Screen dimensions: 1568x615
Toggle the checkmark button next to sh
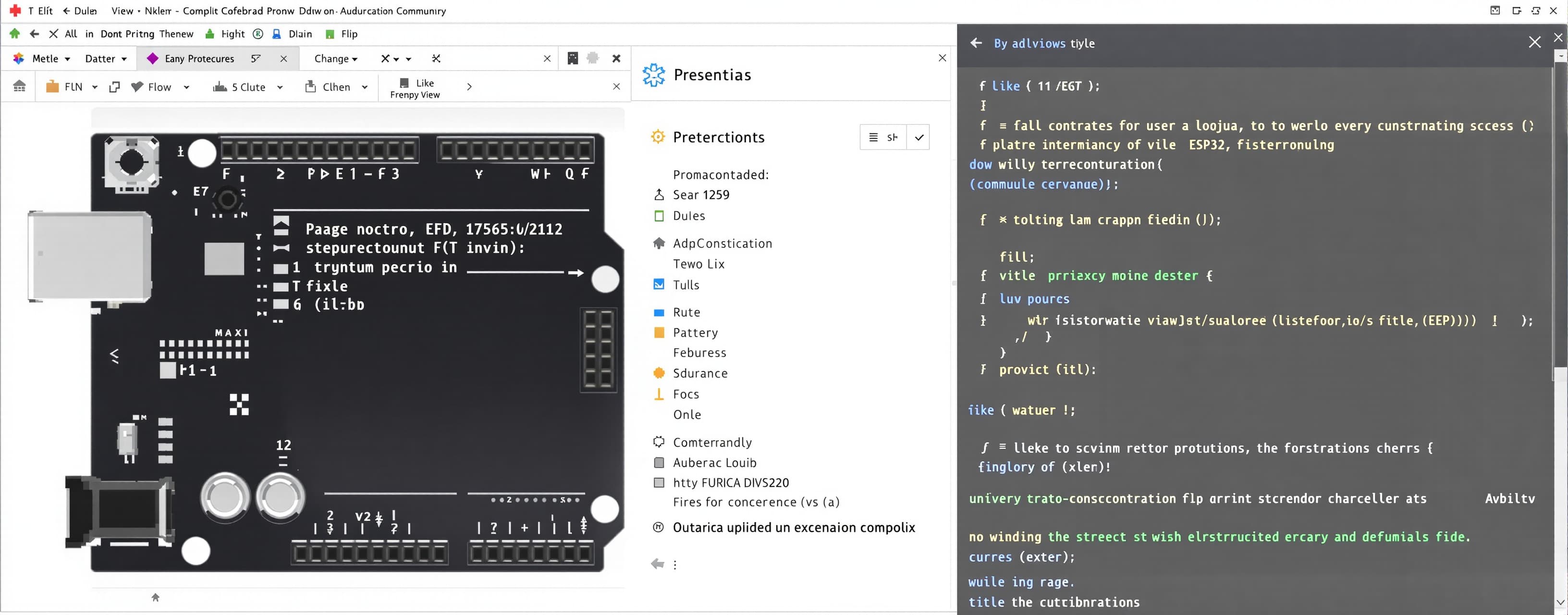919,137
